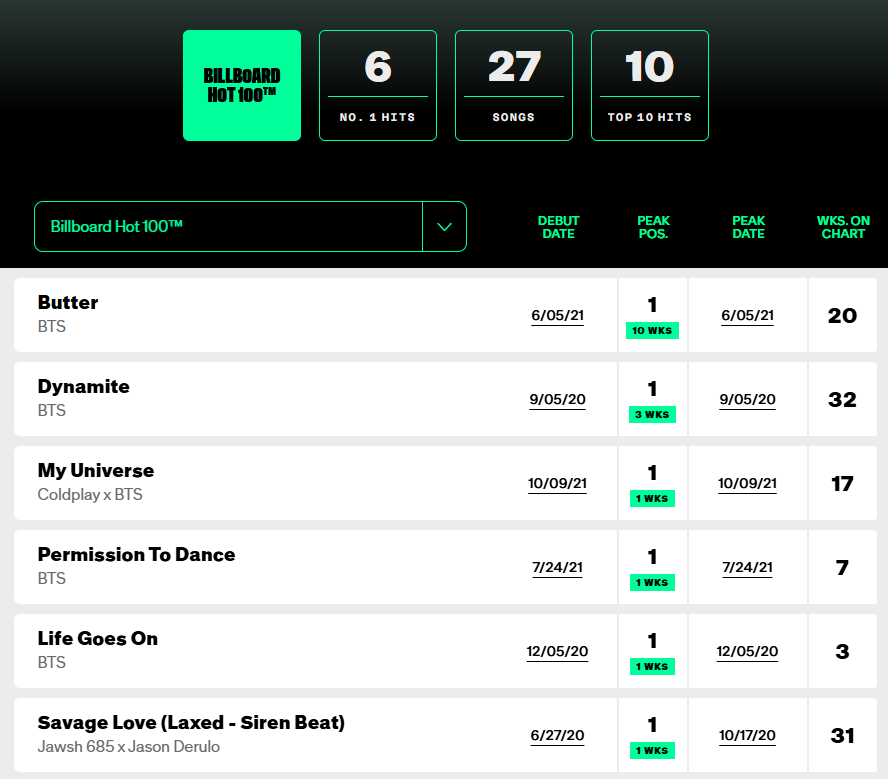Click BTS artist name under Butter
The image size is (888, 779).
(52, 327)
